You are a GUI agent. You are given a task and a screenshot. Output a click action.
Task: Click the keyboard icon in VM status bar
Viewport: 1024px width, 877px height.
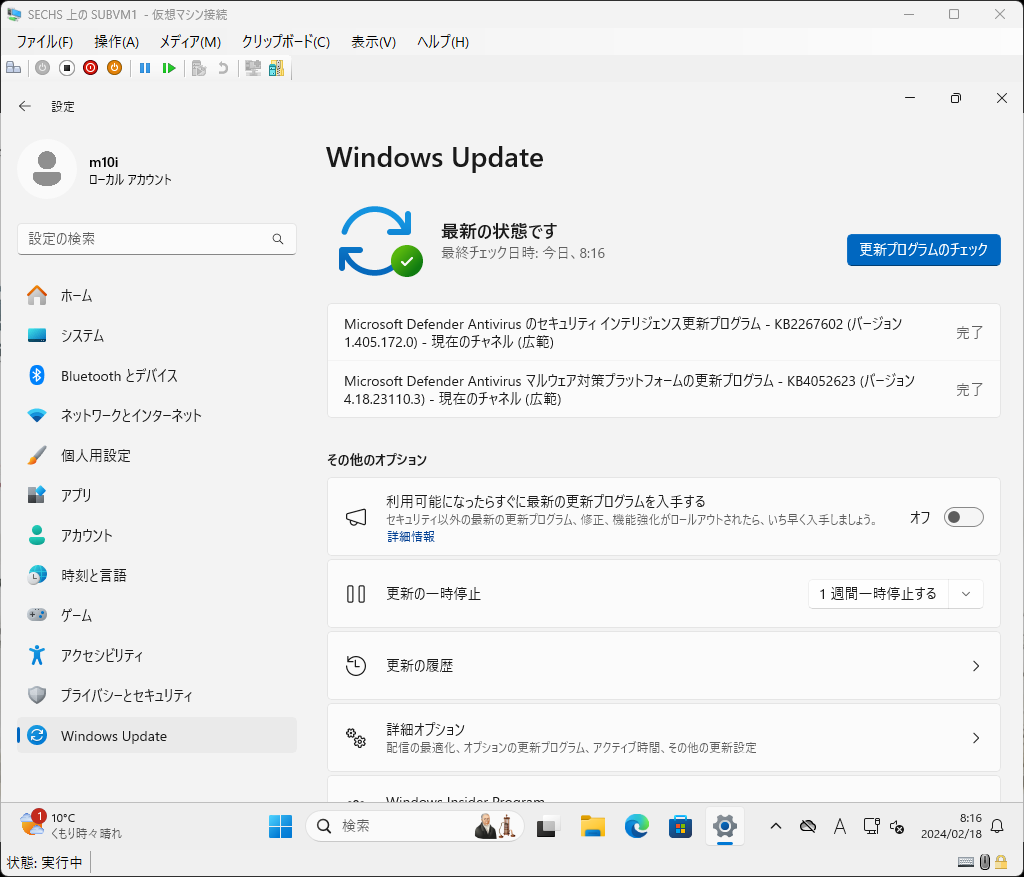click(x=967, y=863)
